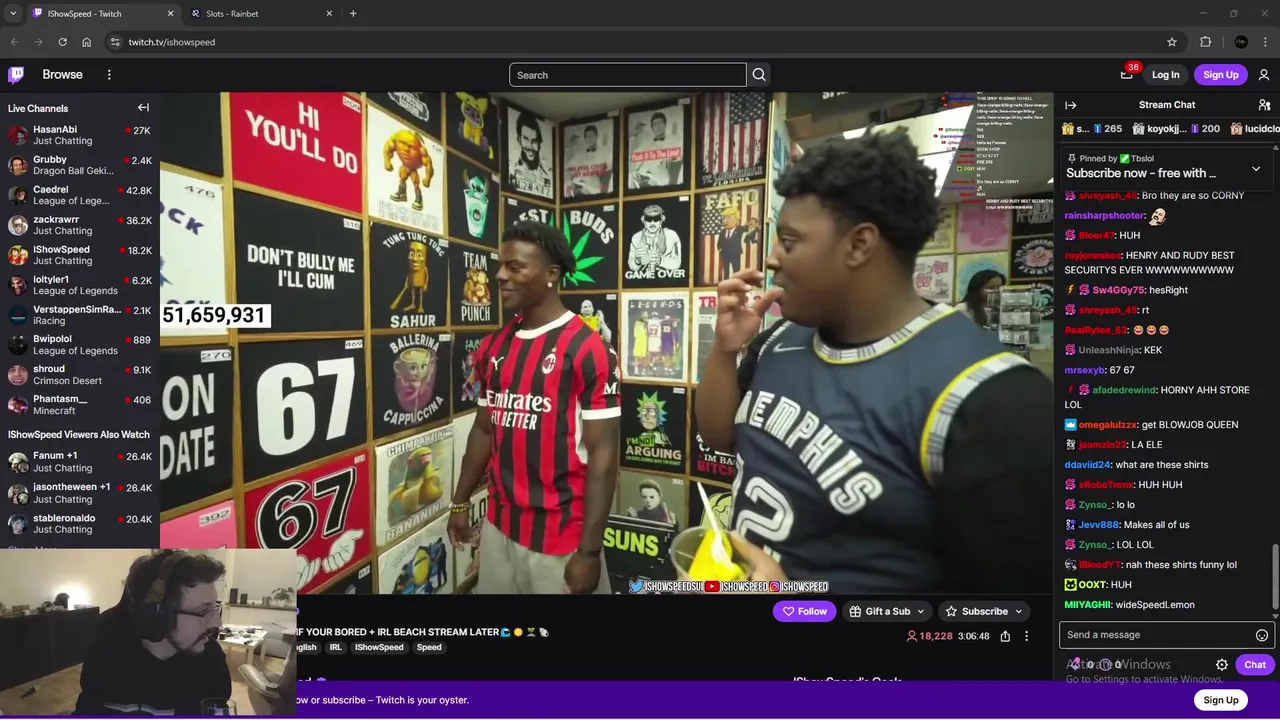Screen dimensions: 1280x720
Task: Follow the IShowSpeed channel
Action: pyautogui.click(x=804, y=611)
